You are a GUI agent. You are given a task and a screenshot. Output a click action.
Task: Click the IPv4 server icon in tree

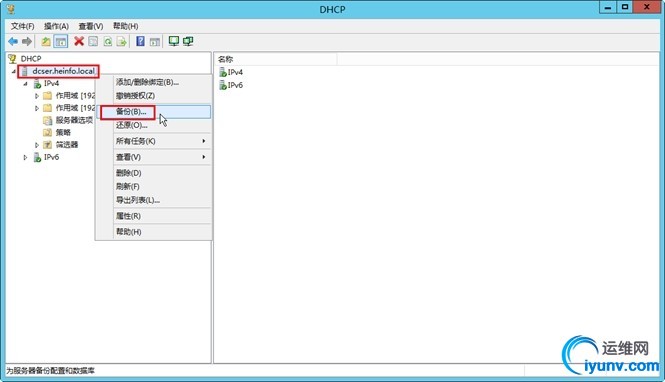pos(37,84)
